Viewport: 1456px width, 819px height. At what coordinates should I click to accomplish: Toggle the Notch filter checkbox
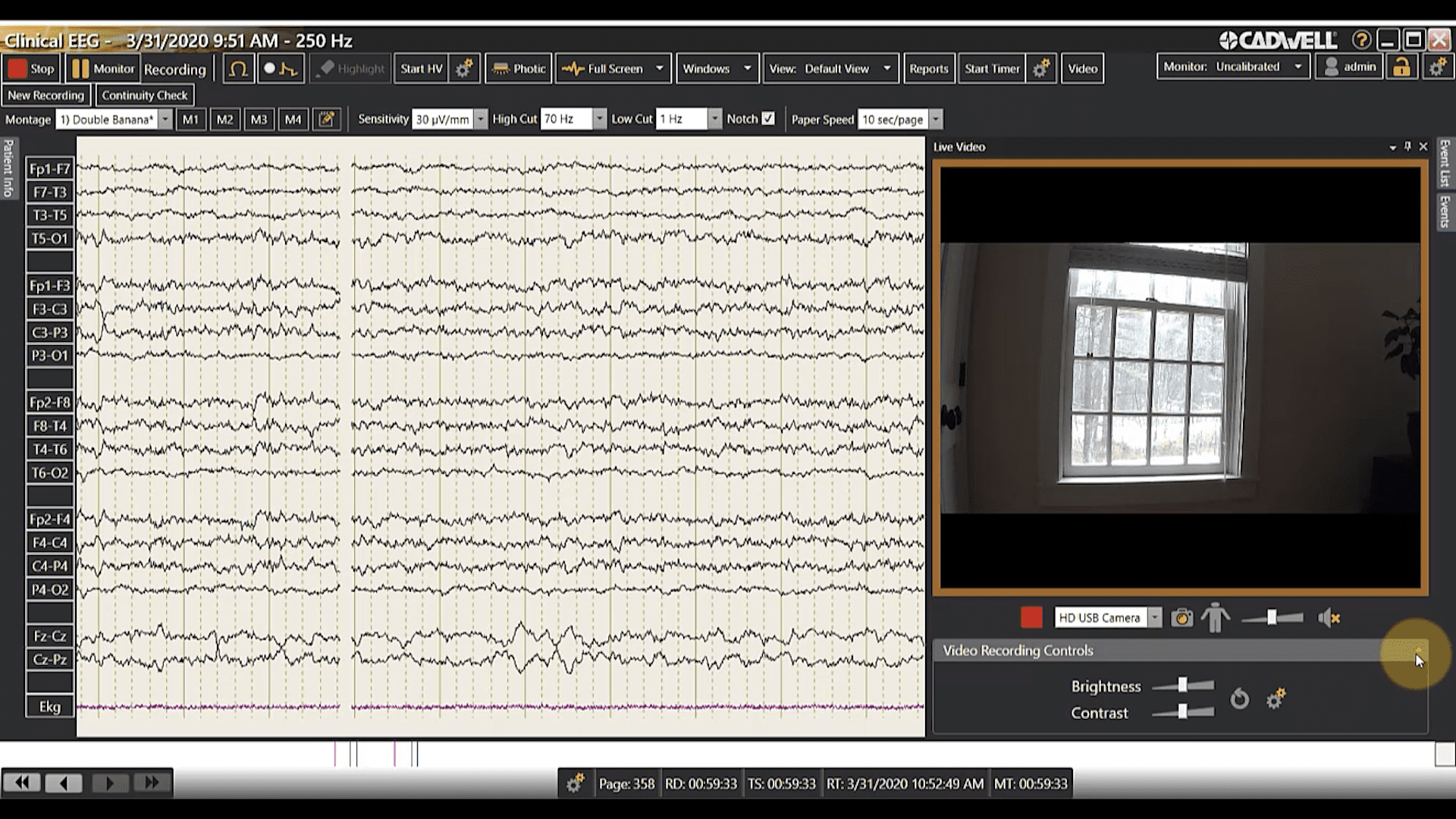click(x=768, y=118)
